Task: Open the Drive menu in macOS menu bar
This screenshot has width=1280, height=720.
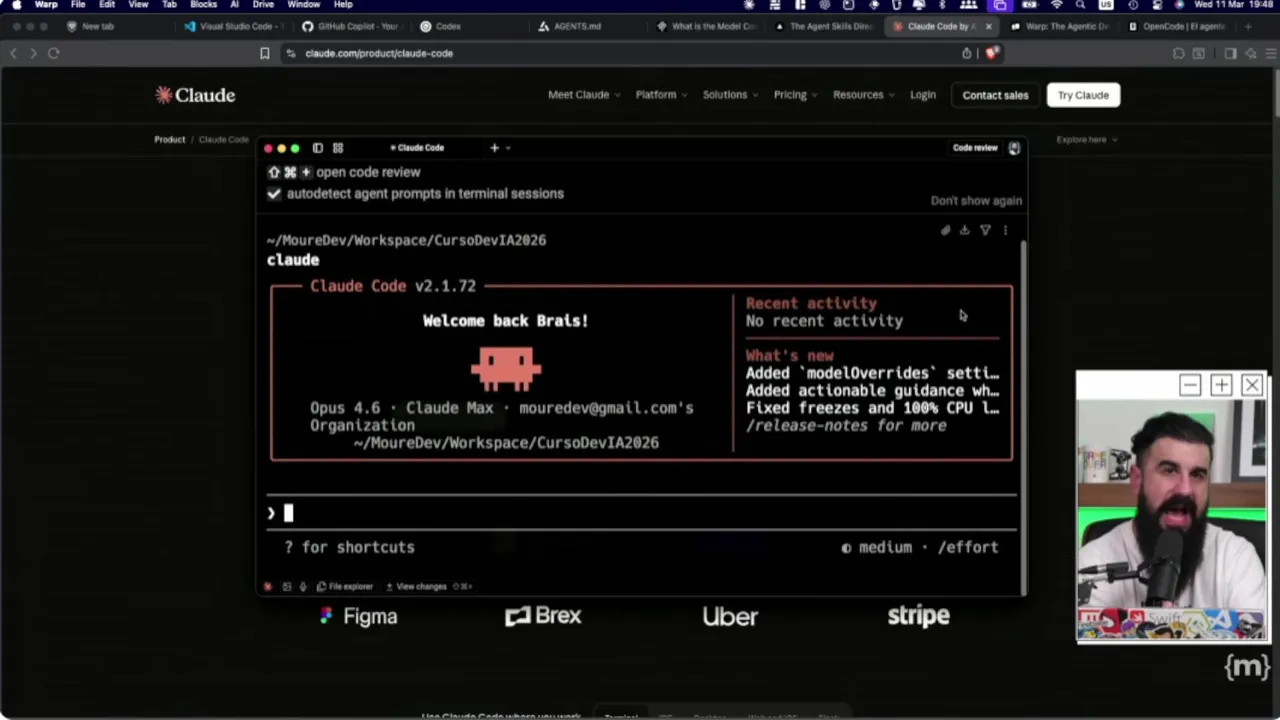Action: [263, 5]
